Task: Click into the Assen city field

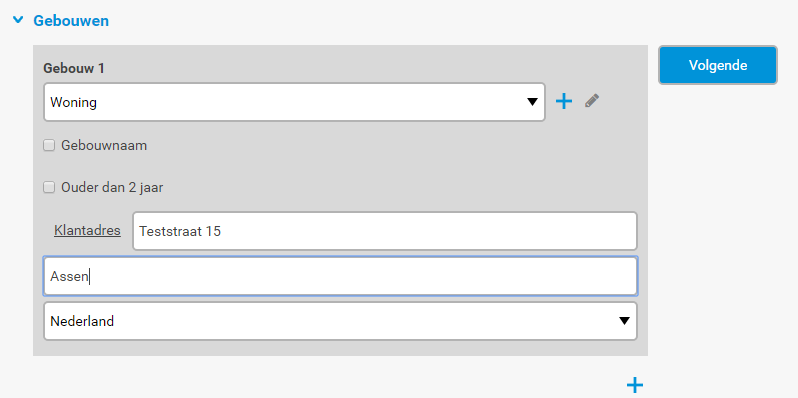Action: (x=340, y=276)
